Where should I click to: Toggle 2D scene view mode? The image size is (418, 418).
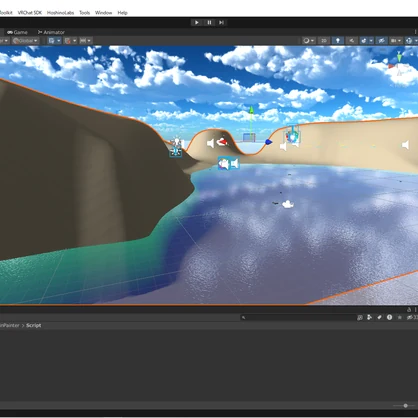pos(324,41)
